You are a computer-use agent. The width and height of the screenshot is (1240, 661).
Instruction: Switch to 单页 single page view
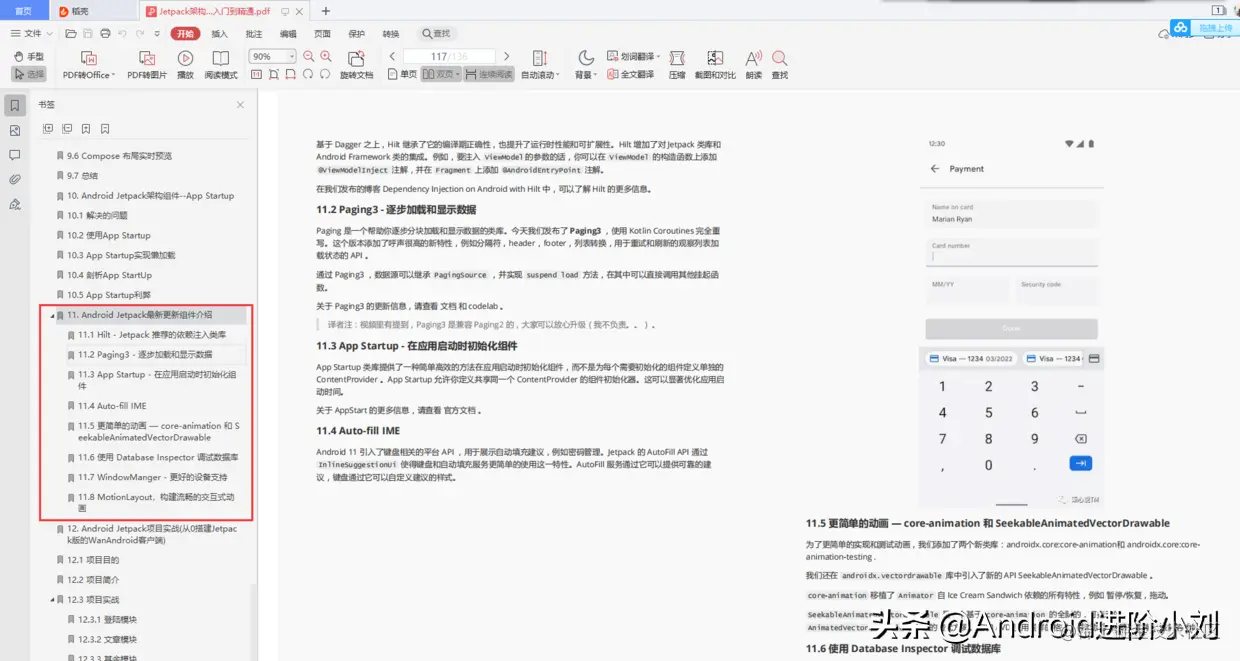403,74
